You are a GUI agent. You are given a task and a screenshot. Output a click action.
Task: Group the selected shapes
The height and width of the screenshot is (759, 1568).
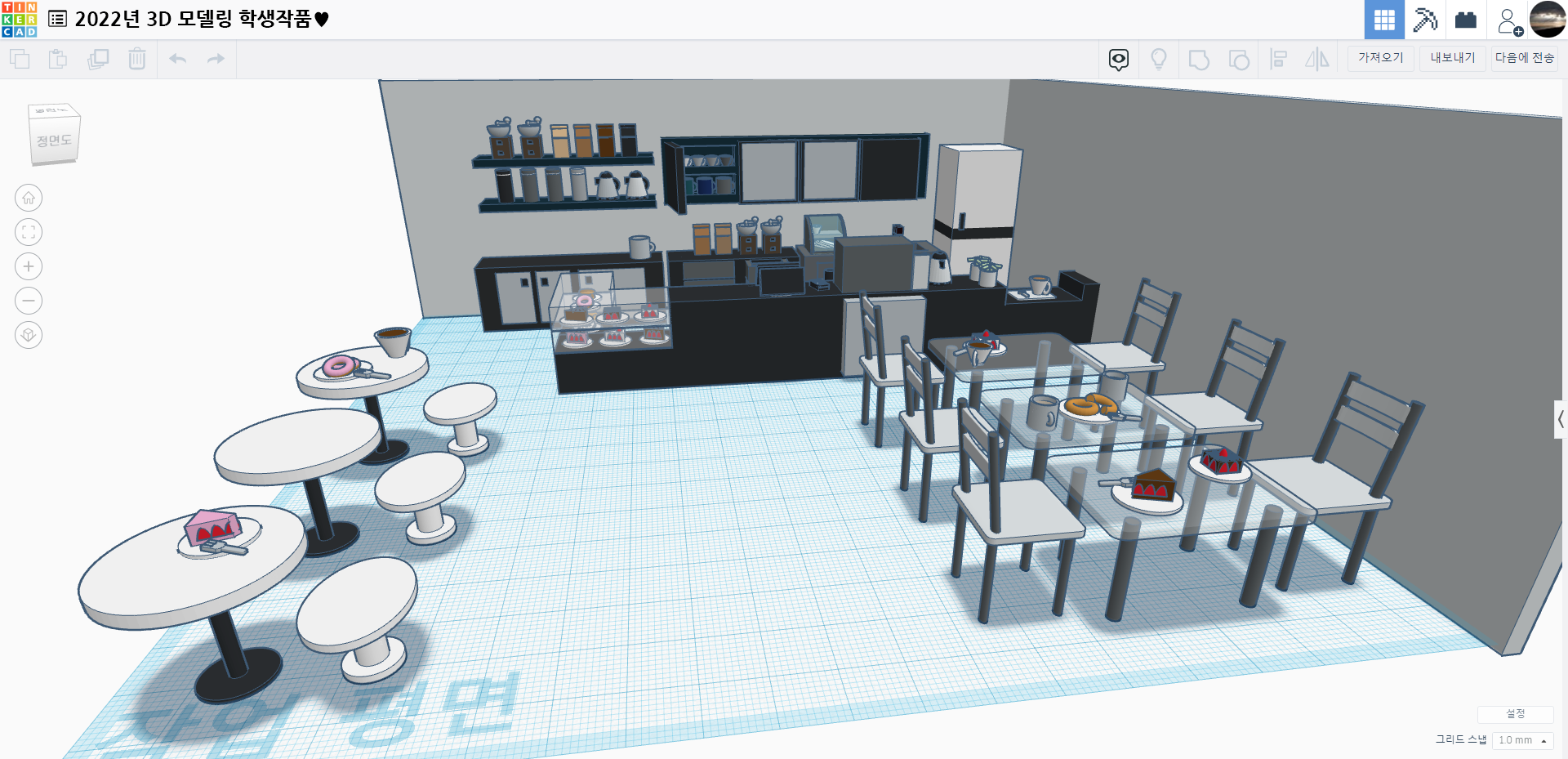click(x=1199, y=60)
